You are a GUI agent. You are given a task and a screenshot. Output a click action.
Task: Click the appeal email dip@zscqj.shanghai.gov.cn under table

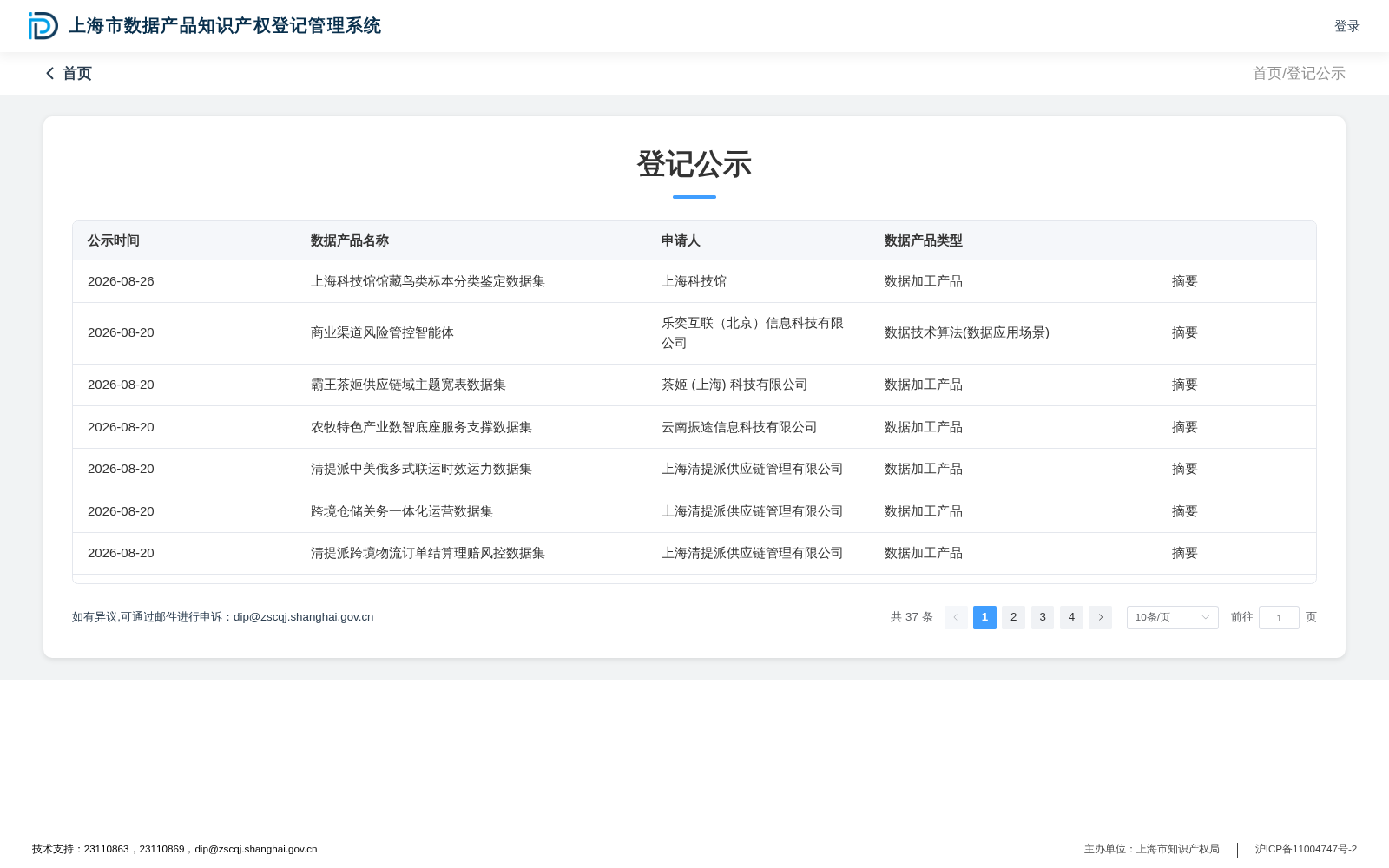pyautogui.click(x=303, y=617)
